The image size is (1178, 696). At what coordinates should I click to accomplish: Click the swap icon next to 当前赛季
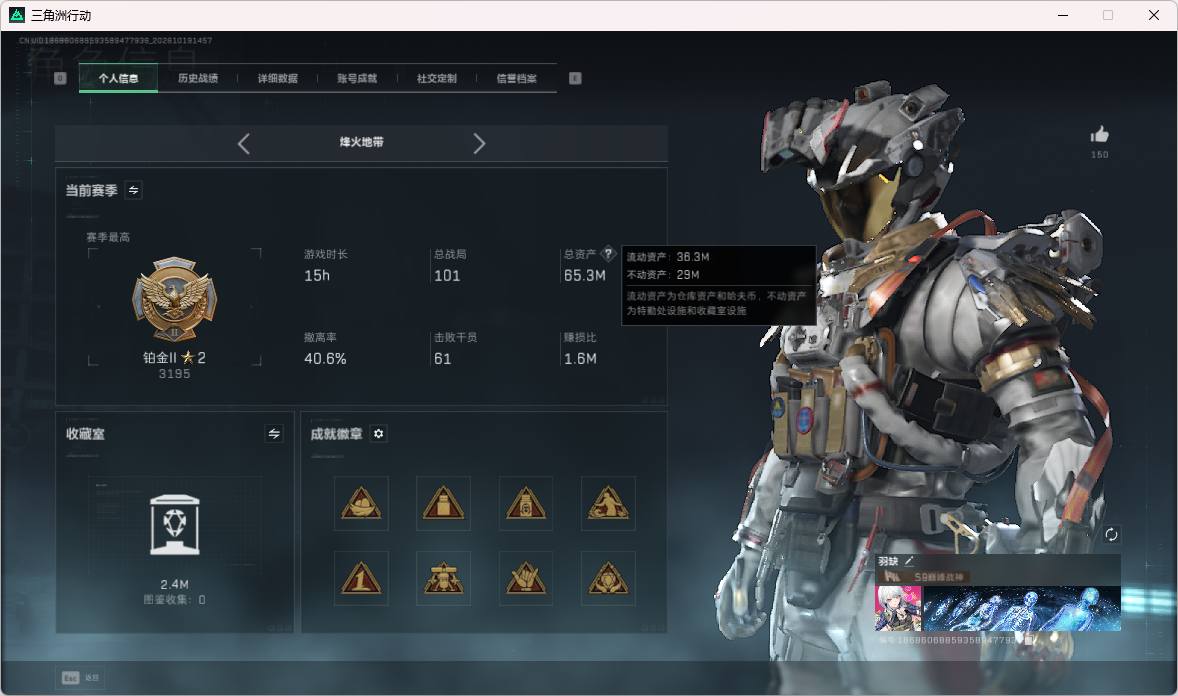click(134, 190)
